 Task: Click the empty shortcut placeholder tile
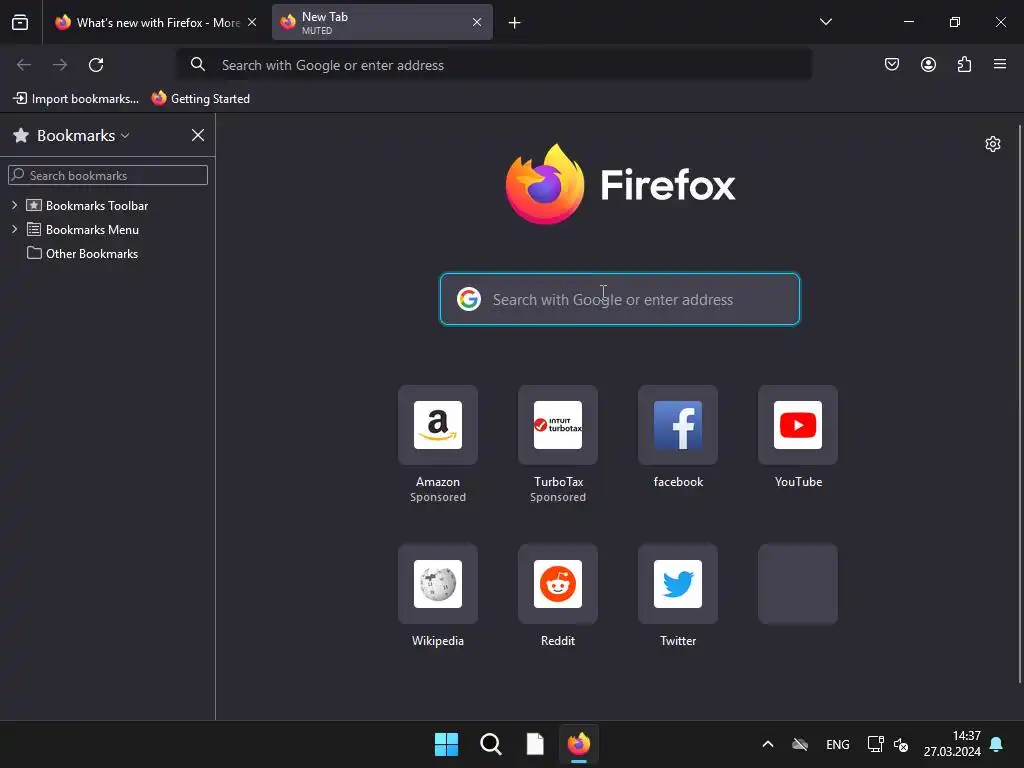coord(798,584)
